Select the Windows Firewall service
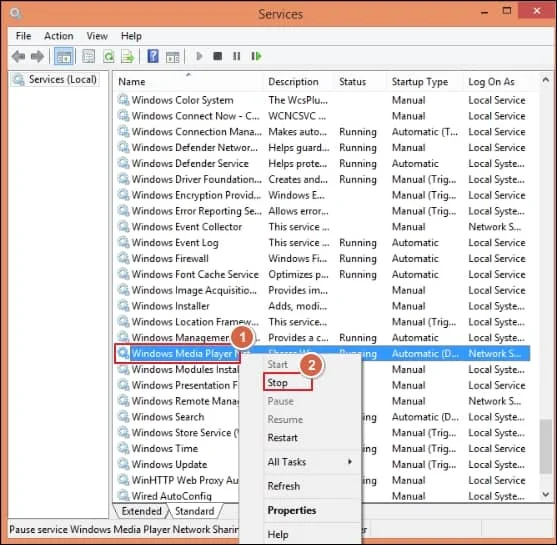This screenshot has height=545, width=557. 323,258
